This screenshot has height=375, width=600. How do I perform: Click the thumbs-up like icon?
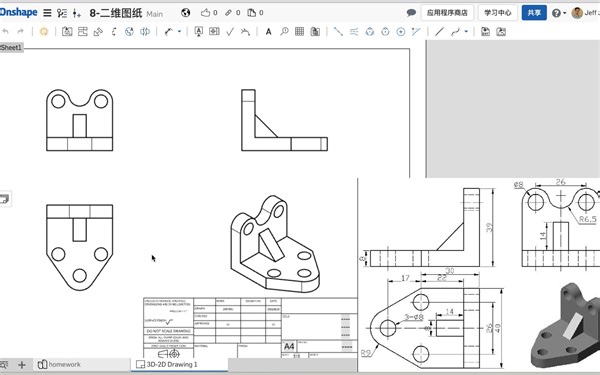pos(205,13)
